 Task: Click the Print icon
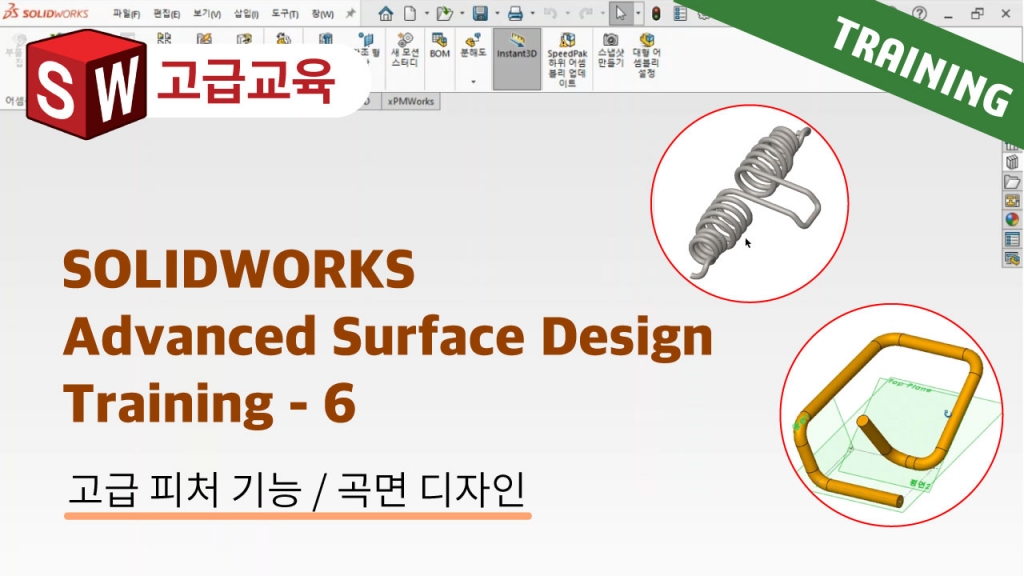pyautogui.click(x=515, y=13)
